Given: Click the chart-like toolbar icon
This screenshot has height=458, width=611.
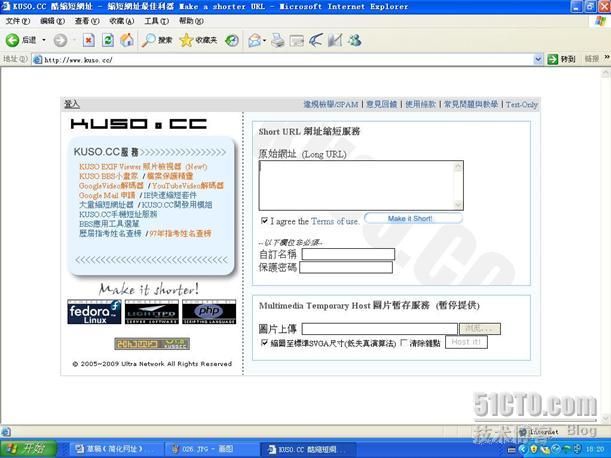Looking at the screenshot, I should click(x=335, y=40).
